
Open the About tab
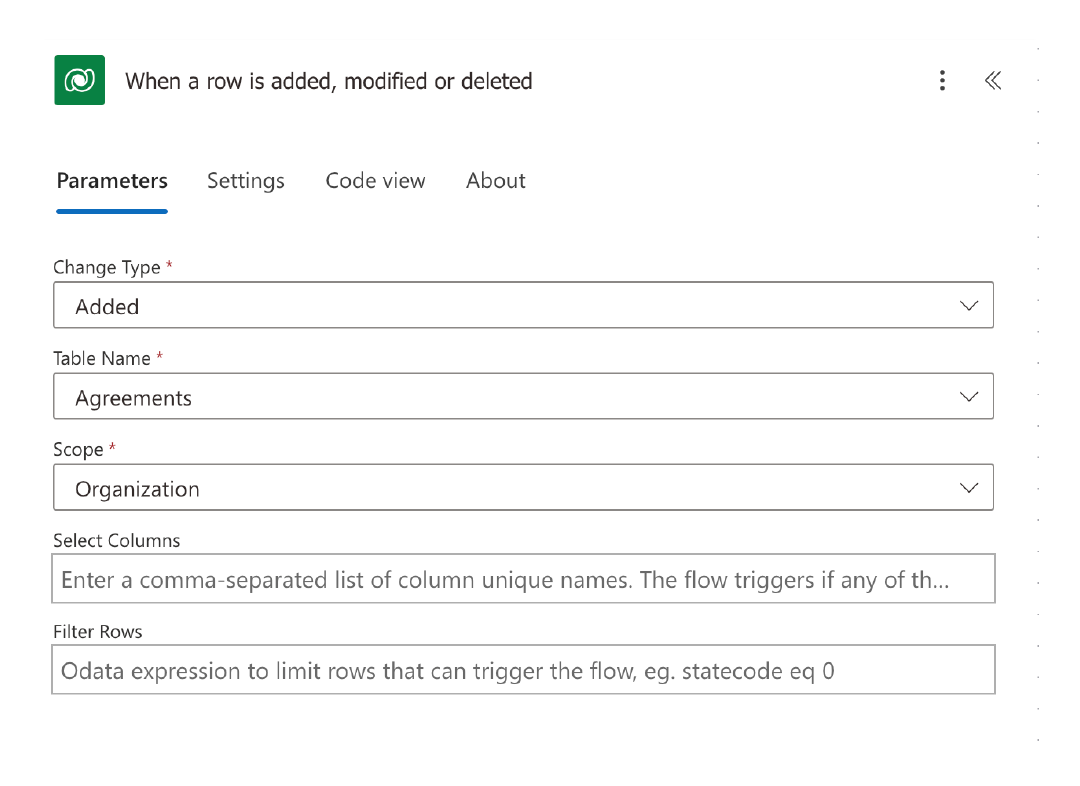496,180
